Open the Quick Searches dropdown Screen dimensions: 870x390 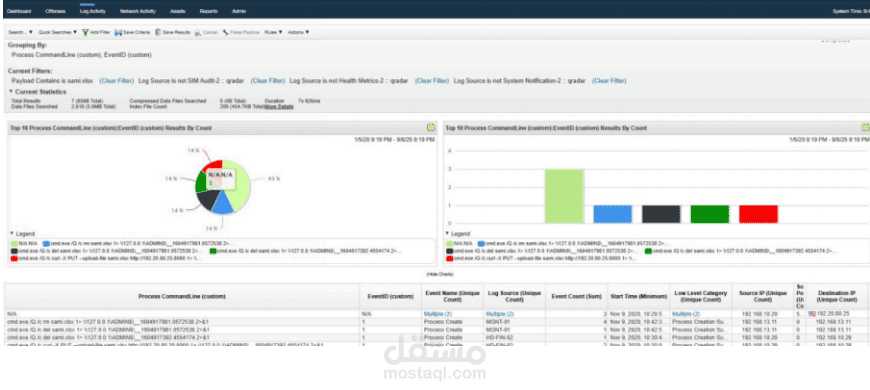[x=58, y=32]
